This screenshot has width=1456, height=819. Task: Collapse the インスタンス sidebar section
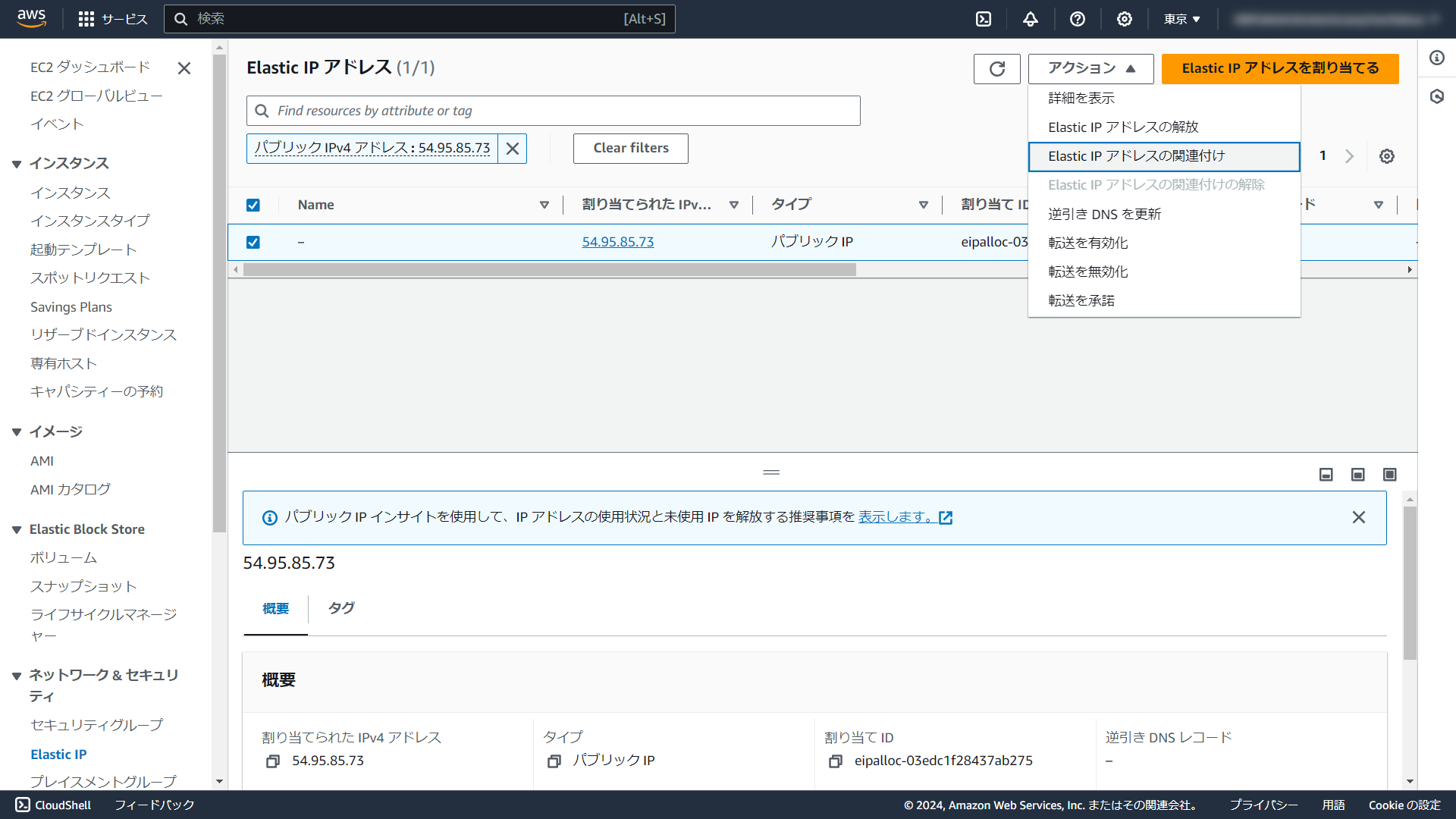(17, 164)
